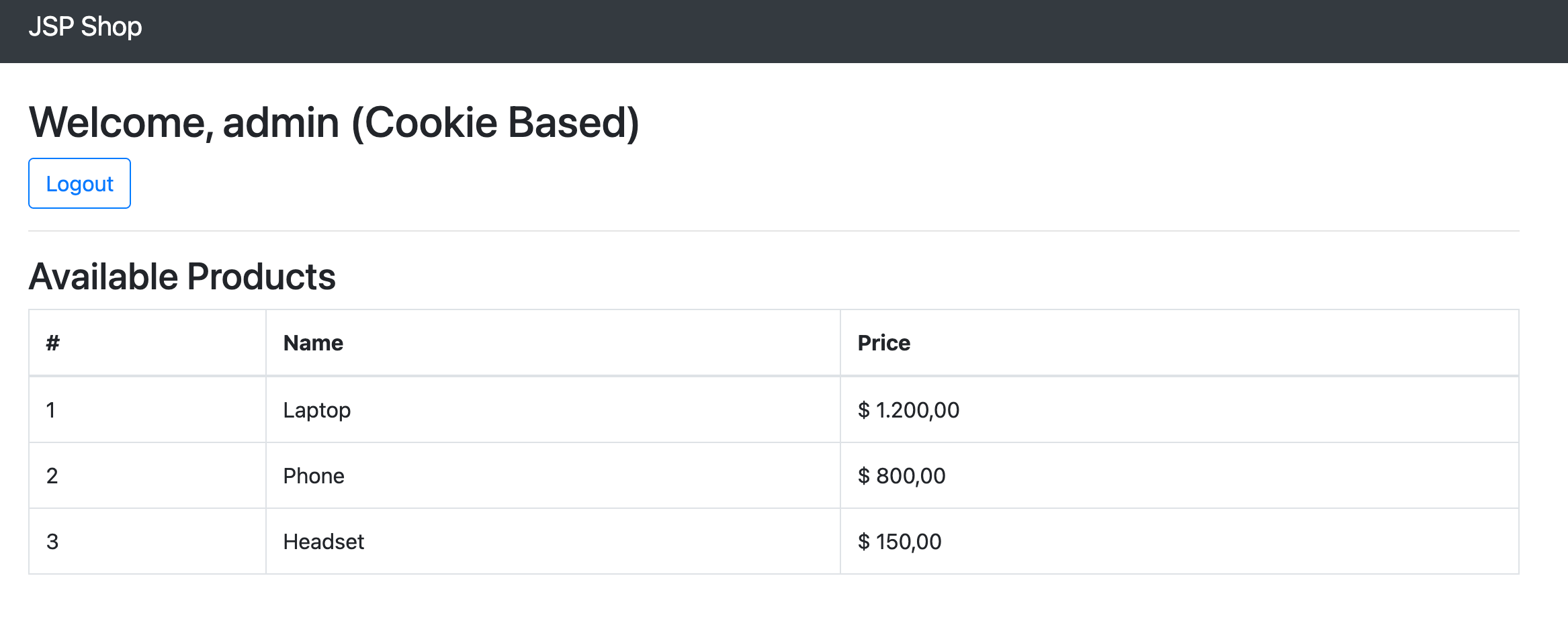This screenshot has height=627, width=1568.
Task: Click the horizontal divider below Logout
Action: coord(773,231)
